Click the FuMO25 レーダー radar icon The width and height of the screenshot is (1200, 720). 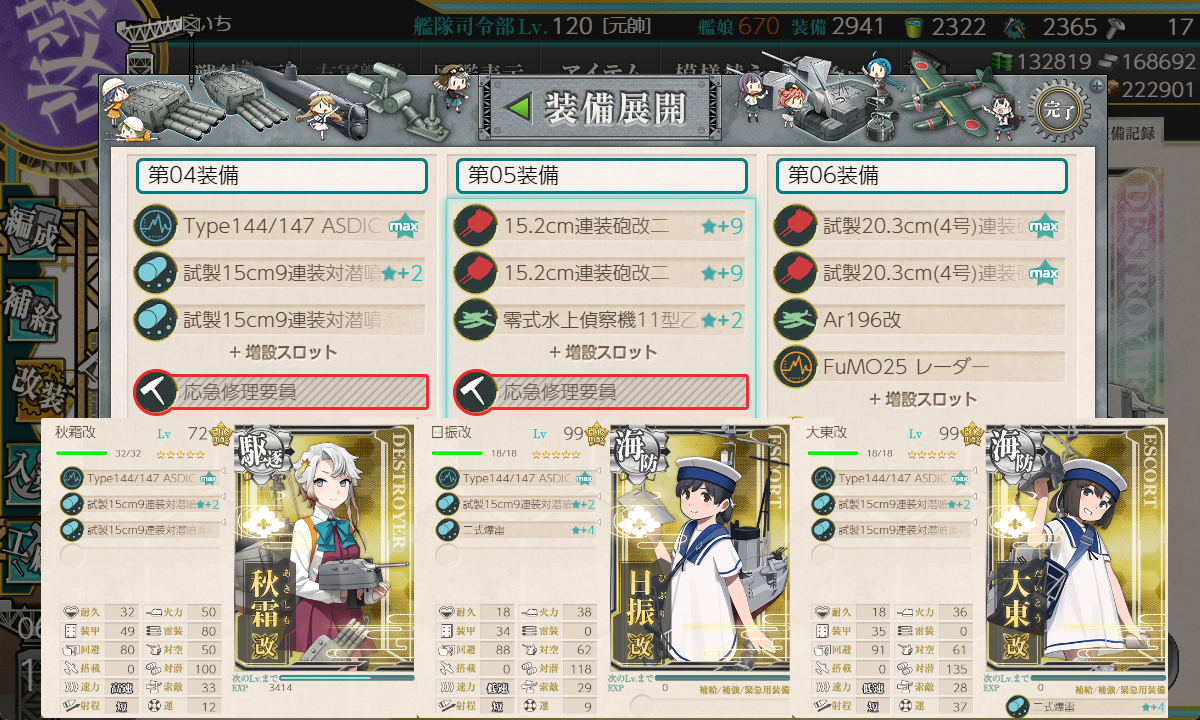coord(795,367)
